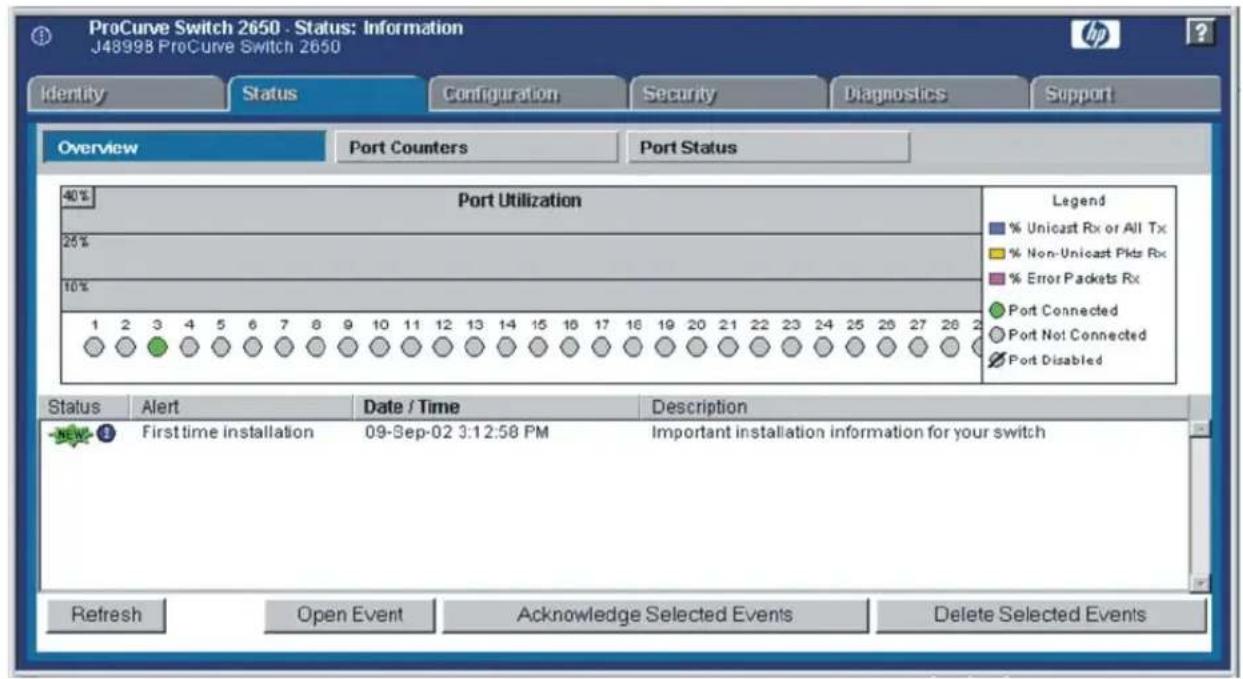The width and height of the screenshot is (1243, 679).
Task: Select port 23 indicator circle
Action: [792, 347]
